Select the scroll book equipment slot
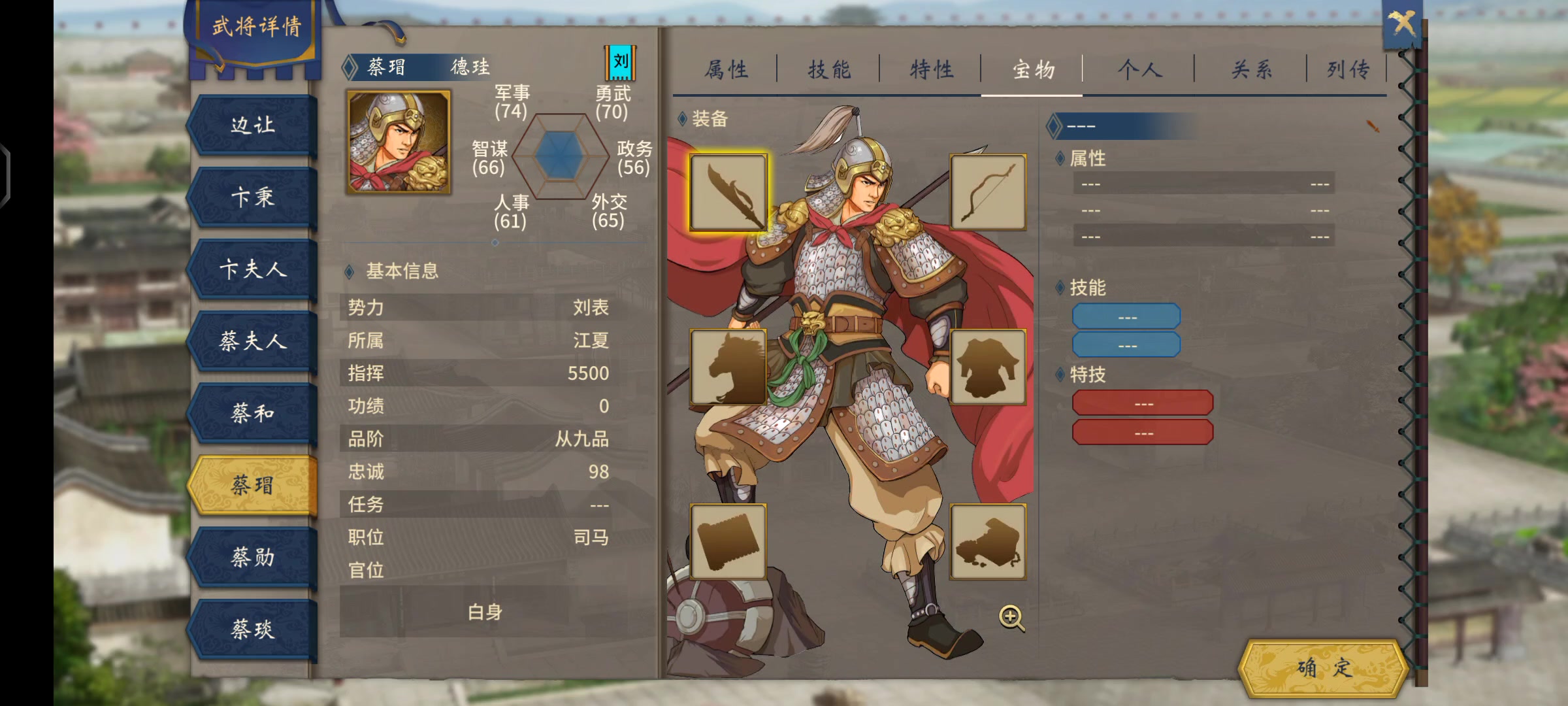Screen dimensions: 1568x706 pos(728,542)
